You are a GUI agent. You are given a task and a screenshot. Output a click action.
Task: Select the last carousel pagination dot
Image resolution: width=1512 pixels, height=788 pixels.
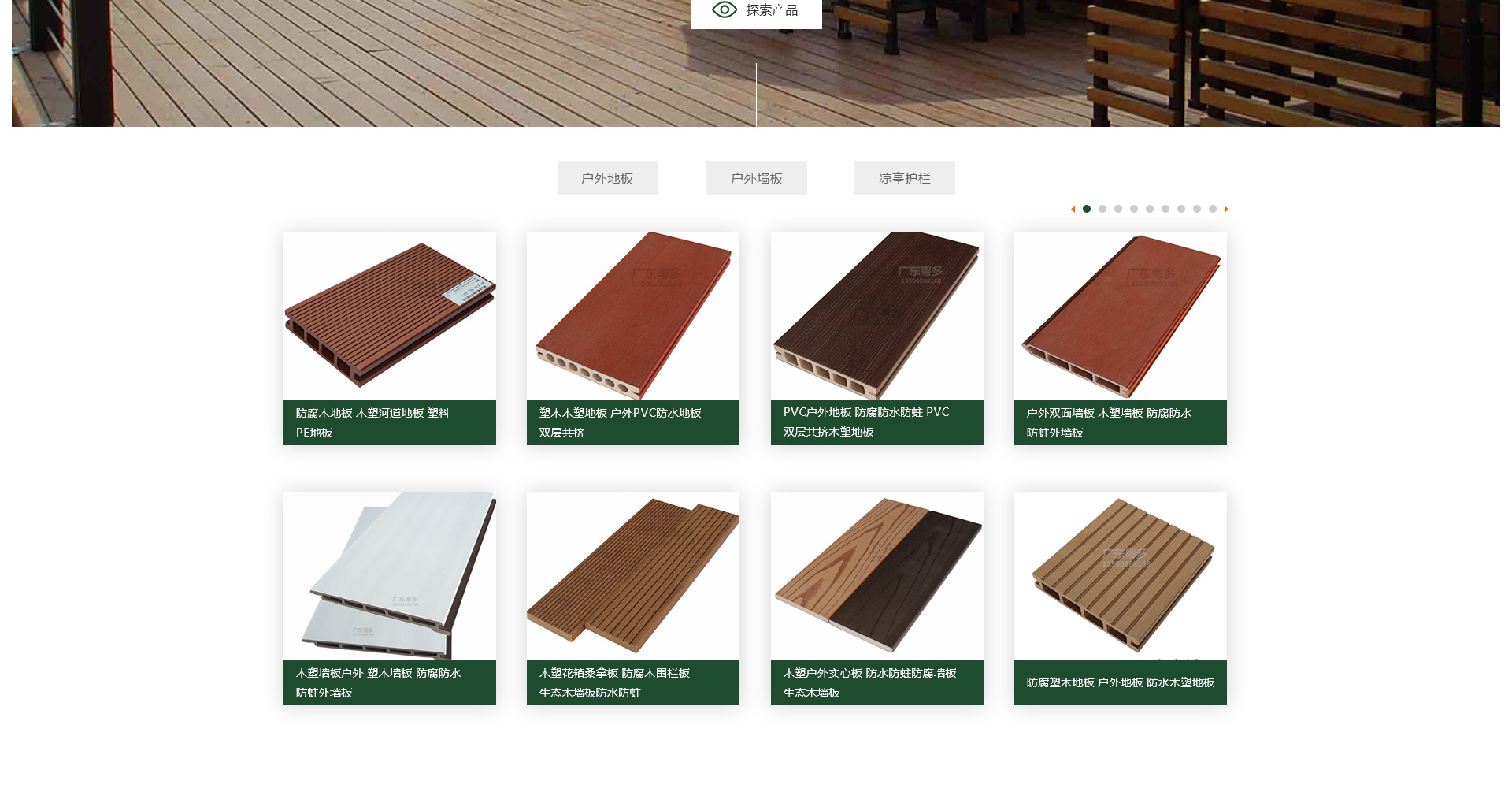(1213, 209)
